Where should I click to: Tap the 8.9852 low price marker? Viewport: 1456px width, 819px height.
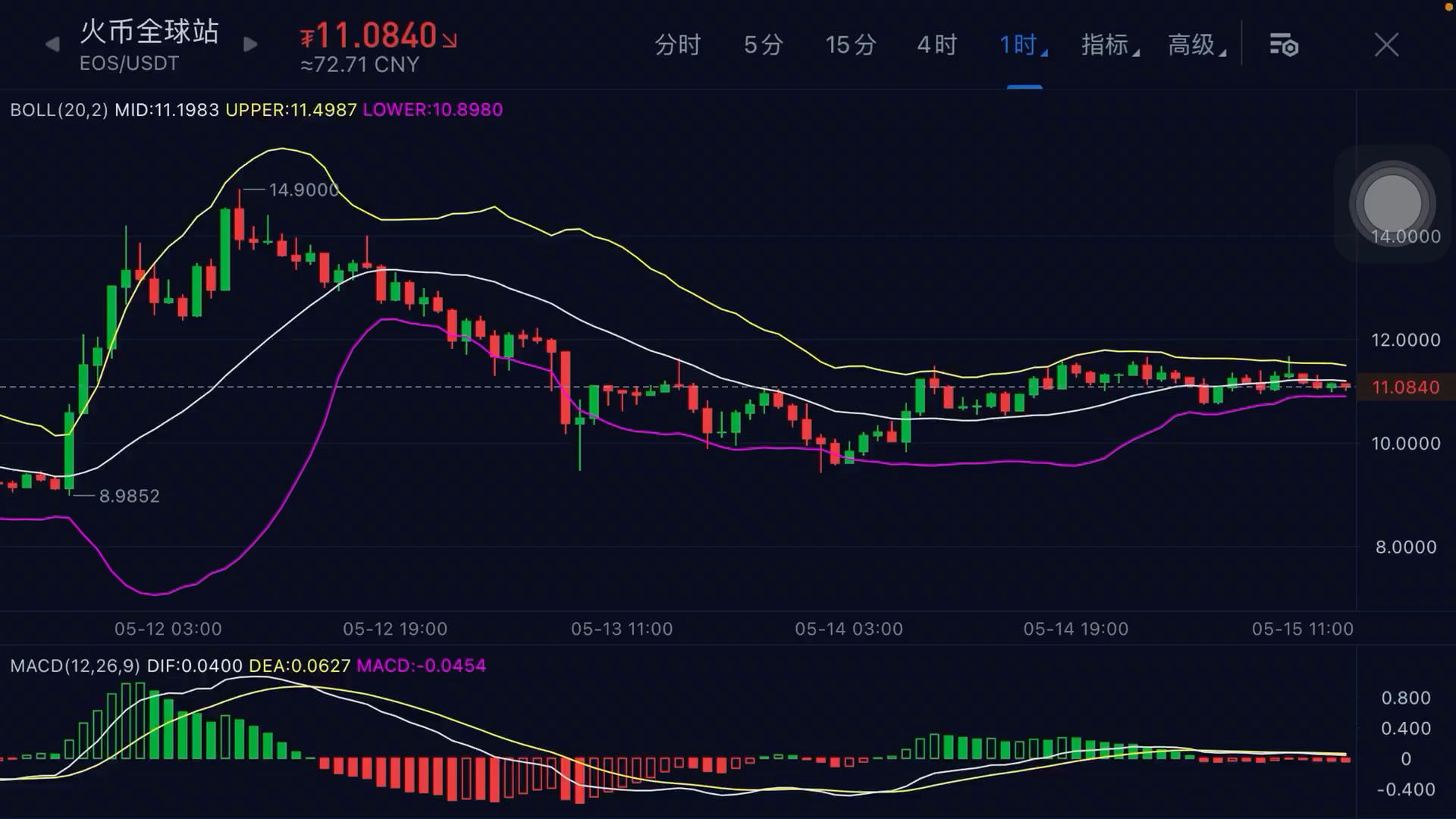[130, 496]
